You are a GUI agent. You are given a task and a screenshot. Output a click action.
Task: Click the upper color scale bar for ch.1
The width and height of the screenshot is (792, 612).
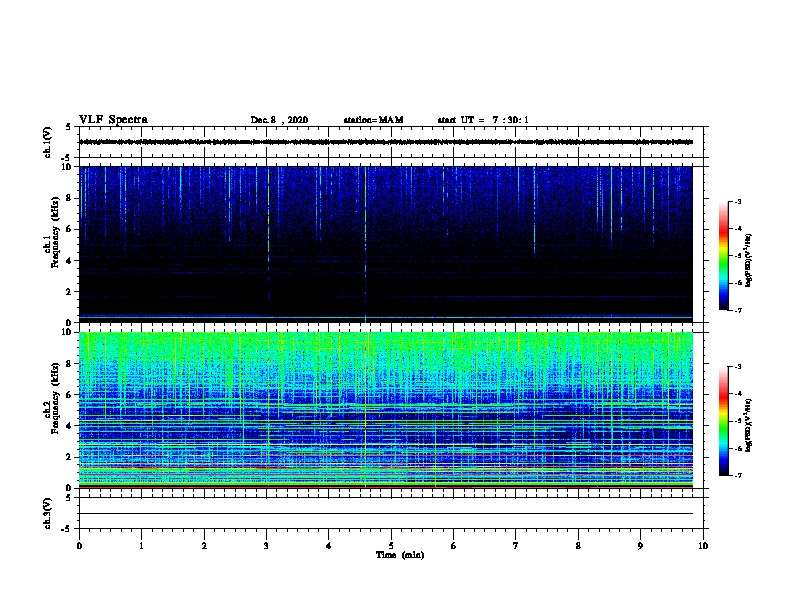pyautogui.click(x=723, y=256)
